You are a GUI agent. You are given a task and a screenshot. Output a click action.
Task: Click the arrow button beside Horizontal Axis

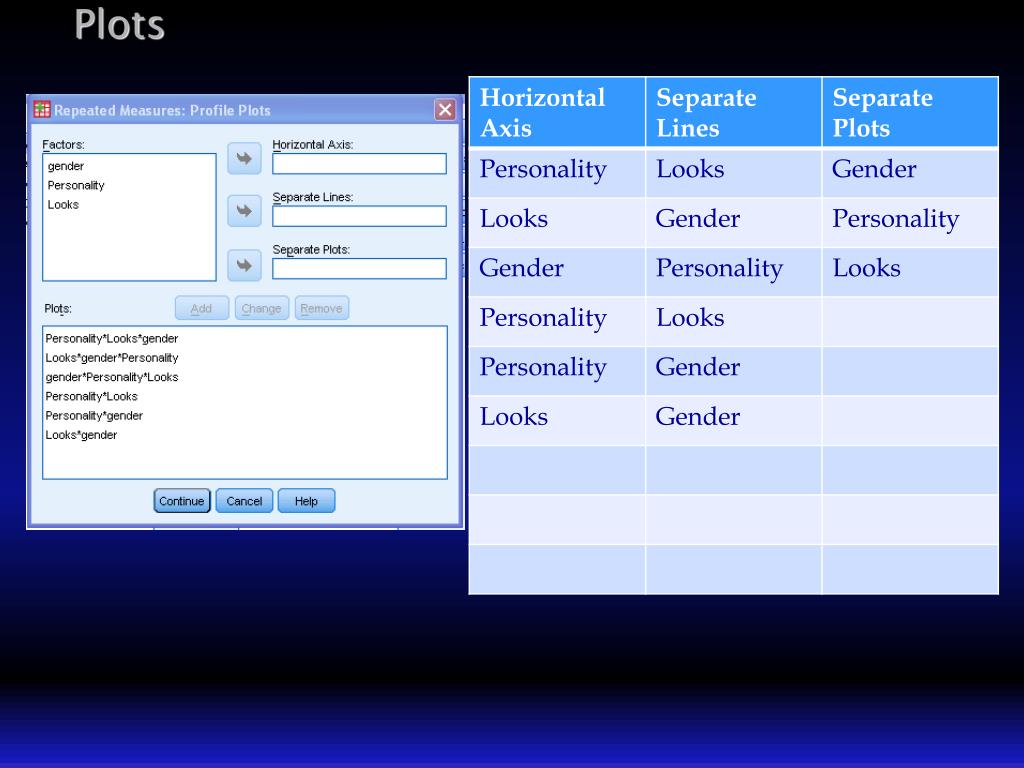[x=244, y=159]
